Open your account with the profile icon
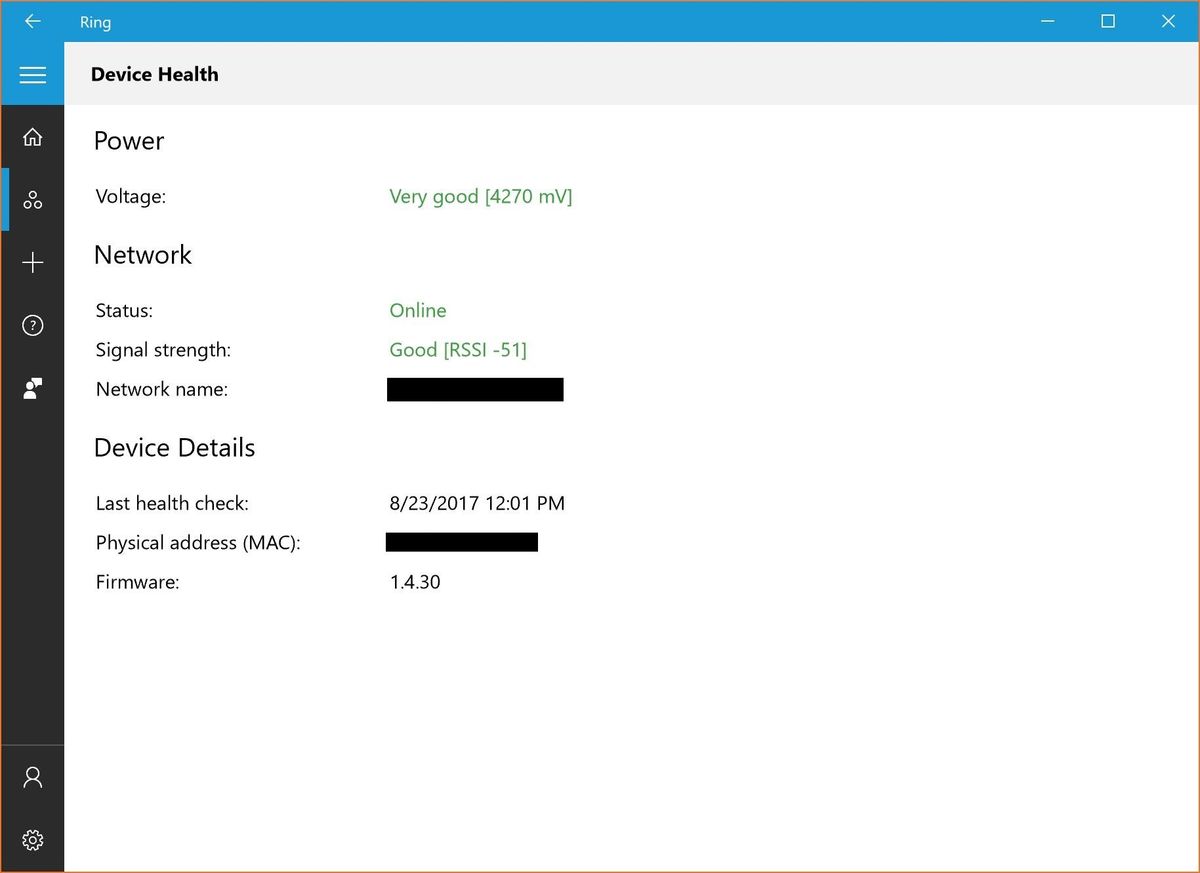 coord(33,777)
